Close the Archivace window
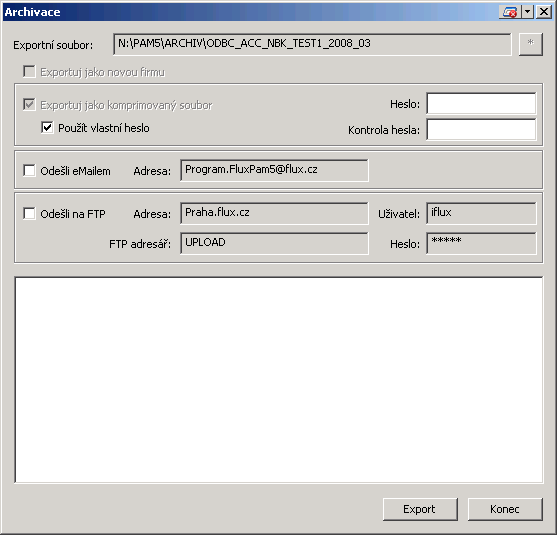The width and height of the screenshot is (557, 535). [x=544, y=12]
